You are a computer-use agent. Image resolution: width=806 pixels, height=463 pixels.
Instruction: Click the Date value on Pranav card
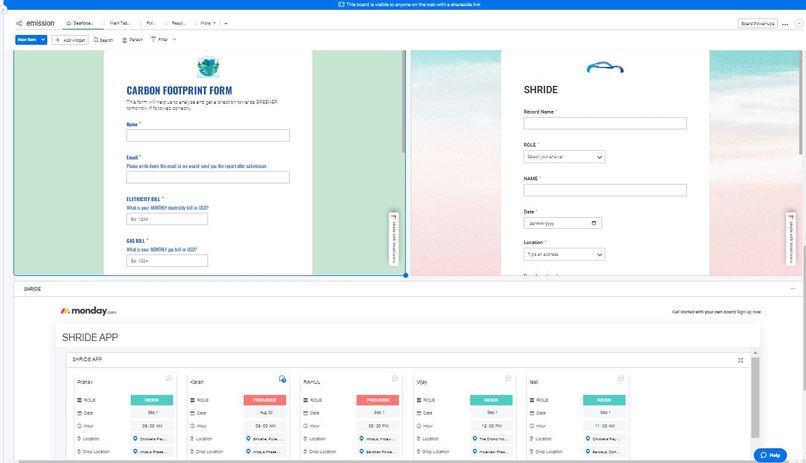[152, 413]
